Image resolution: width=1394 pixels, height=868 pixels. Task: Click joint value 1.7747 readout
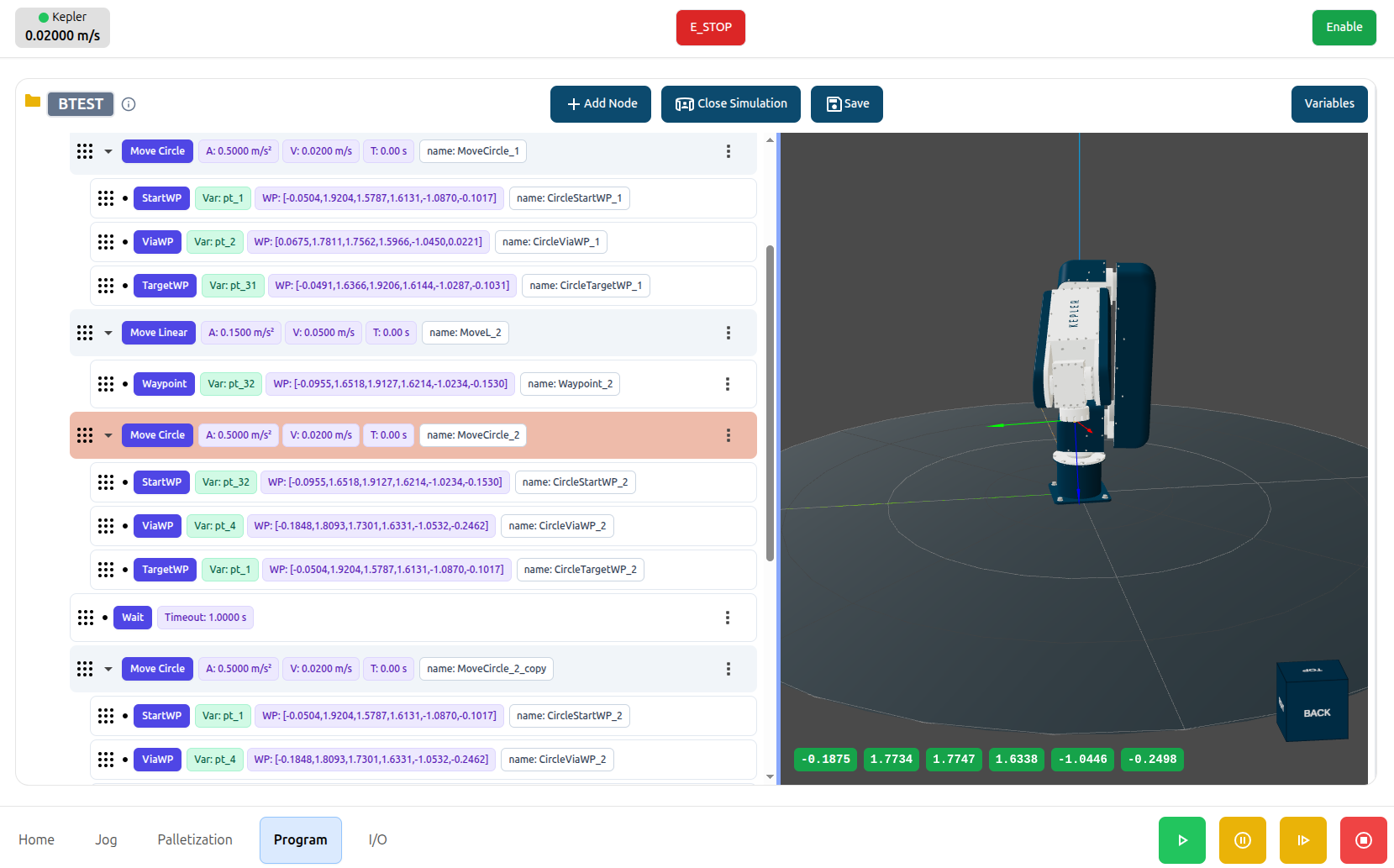955,760
